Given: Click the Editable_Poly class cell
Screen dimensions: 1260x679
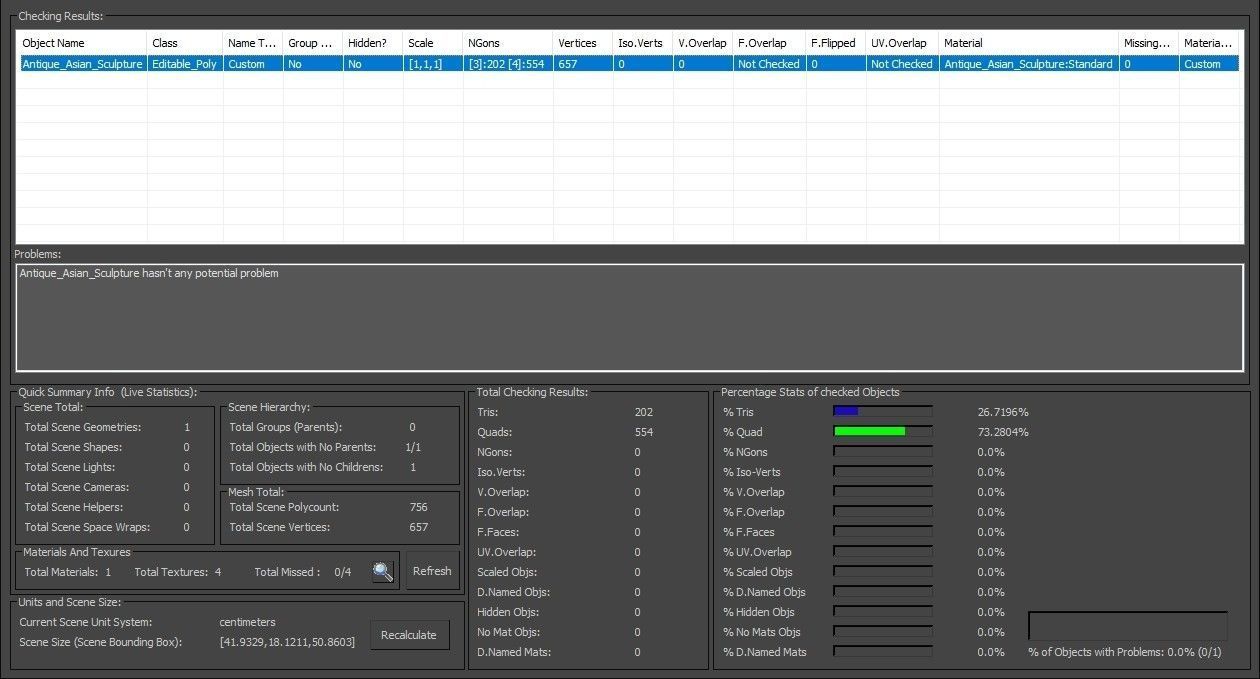Looking at the screenshot, I should [185, 64].
